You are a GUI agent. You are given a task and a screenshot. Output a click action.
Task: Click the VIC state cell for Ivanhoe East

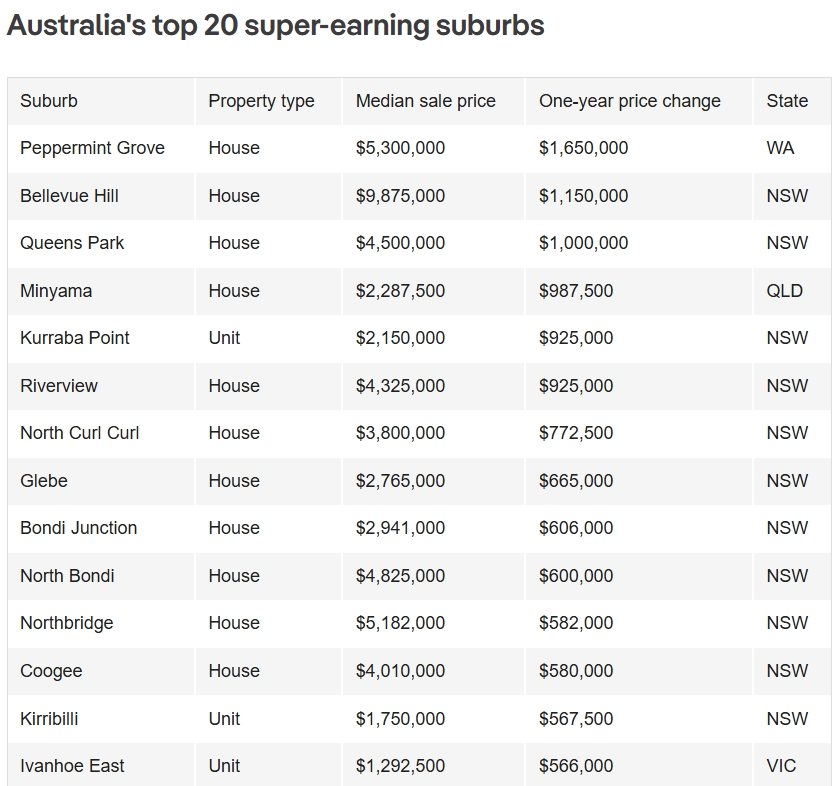click(781, 766)
